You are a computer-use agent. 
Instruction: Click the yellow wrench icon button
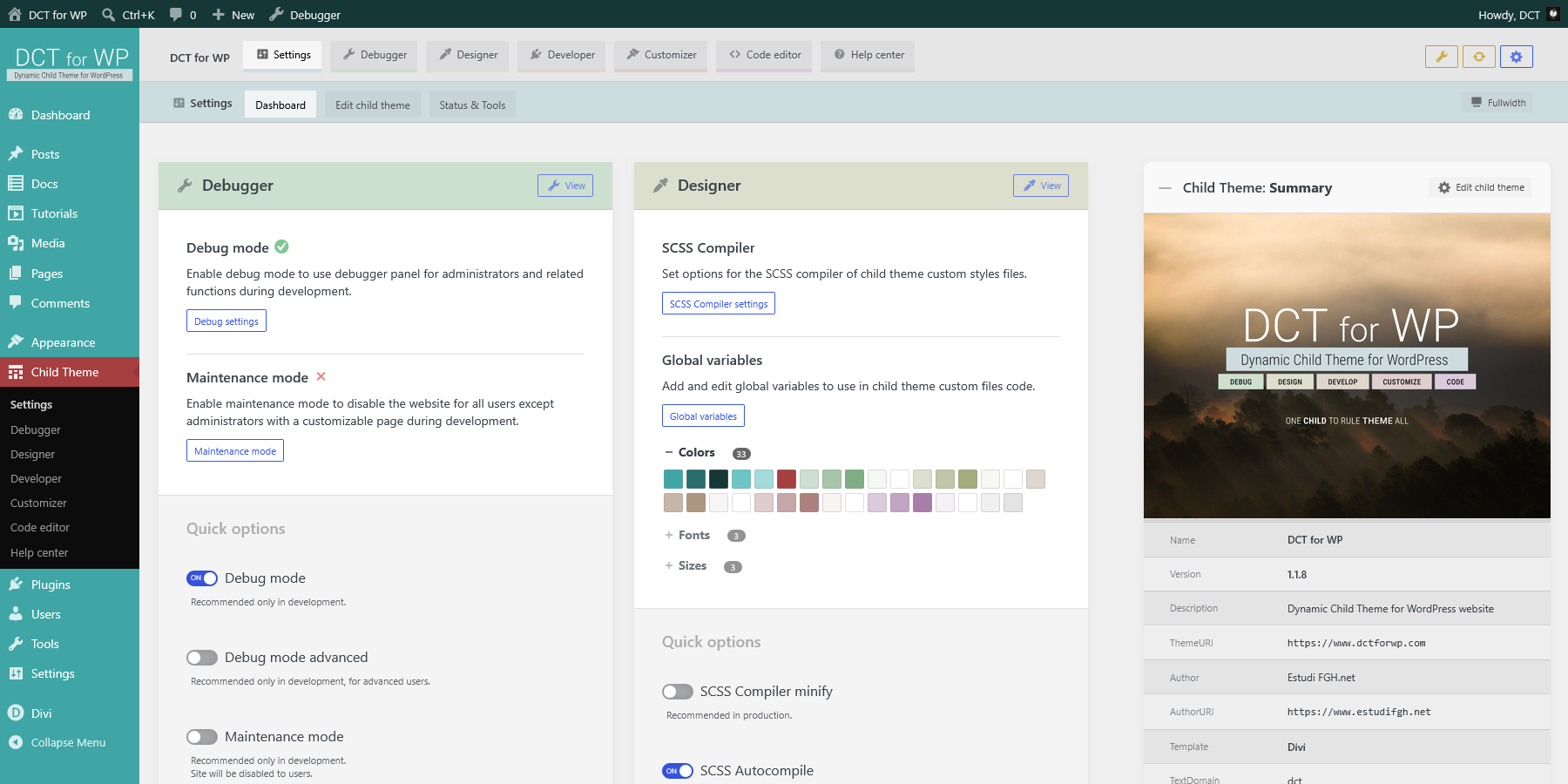(x=1441, y=57)
